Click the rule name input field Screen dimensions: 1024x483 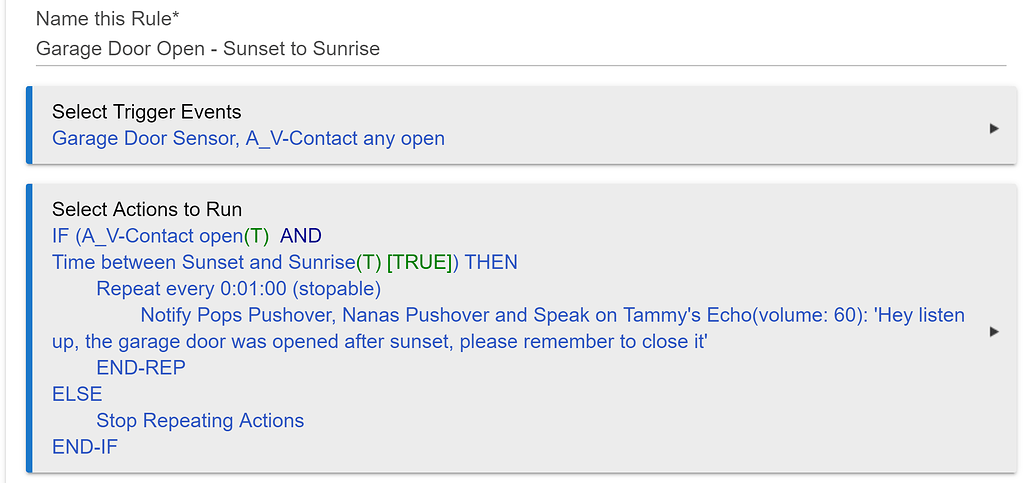(x=520, y=49)
